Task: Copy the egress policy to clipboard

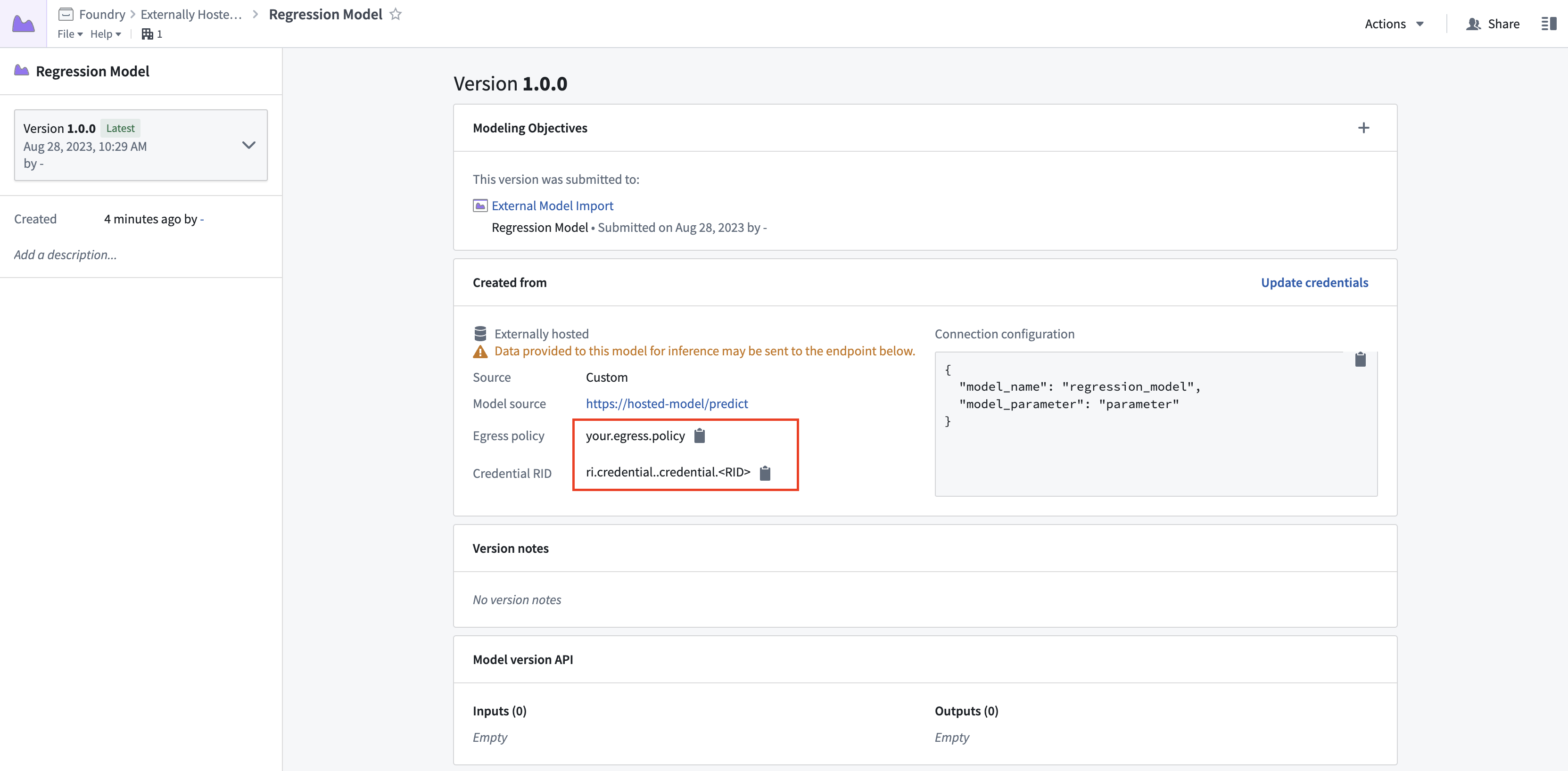Action: pyautogui.click(x=700, y=436)
